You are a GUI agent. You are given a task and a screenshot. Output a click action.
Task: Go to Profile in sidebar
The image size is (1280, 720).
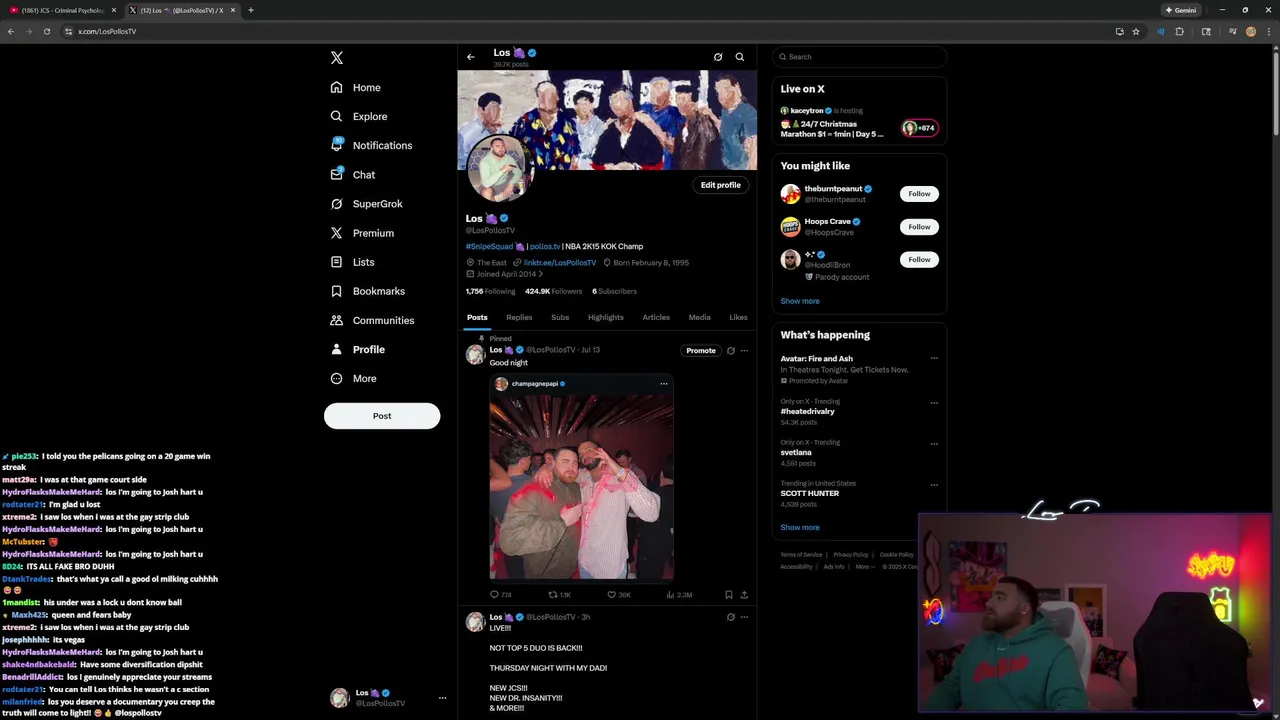tap(357, 349)
